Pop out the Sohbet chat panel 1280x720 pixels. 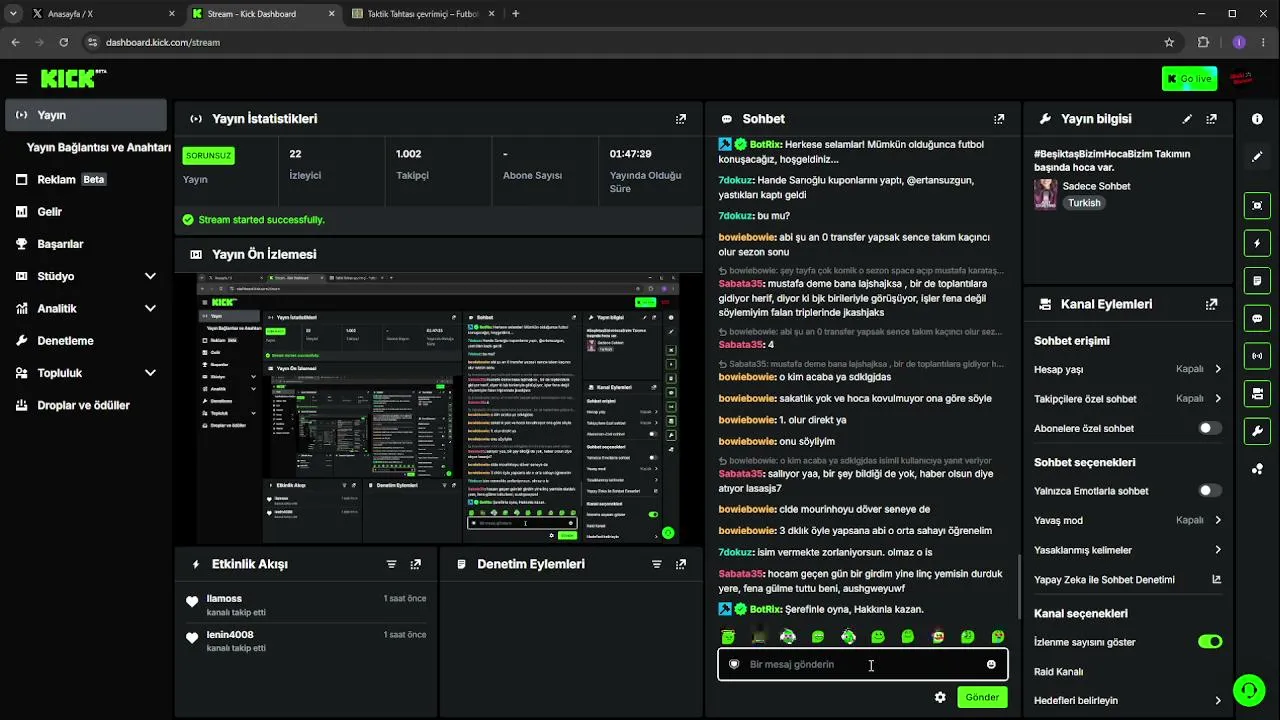998,119
